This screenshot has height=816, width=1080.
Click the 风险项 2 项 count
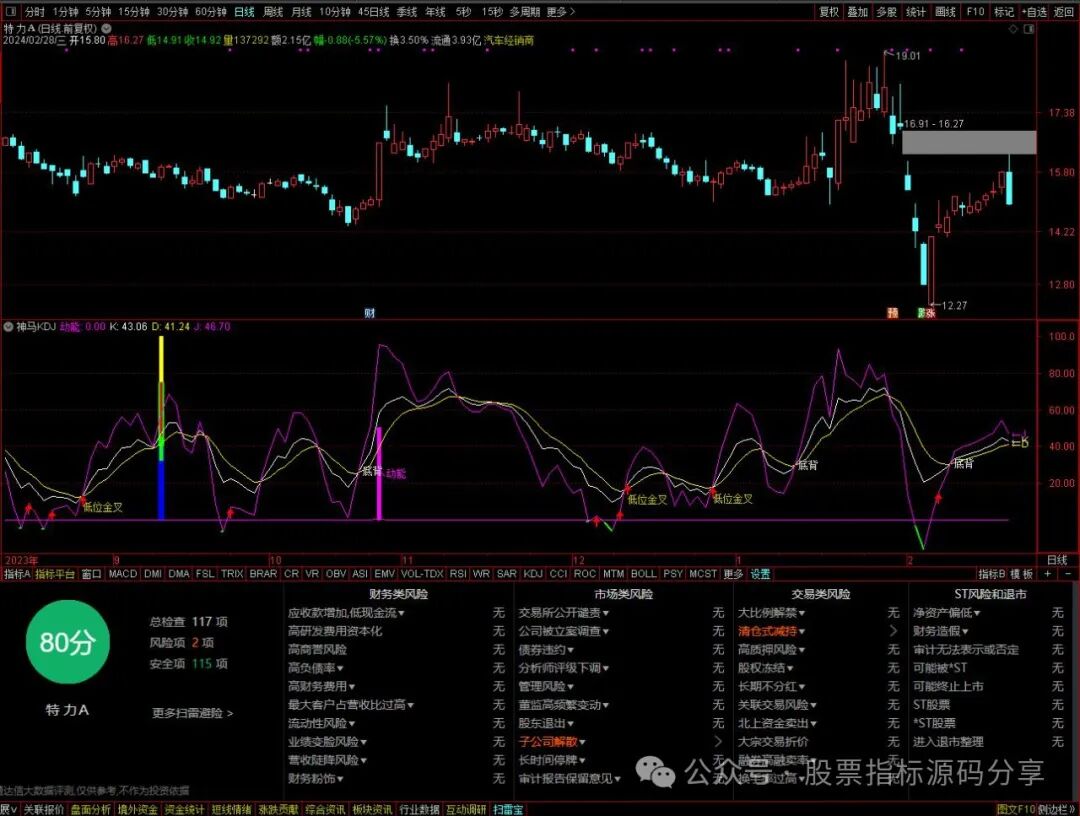pyautogui.click(x=182, y=642)
